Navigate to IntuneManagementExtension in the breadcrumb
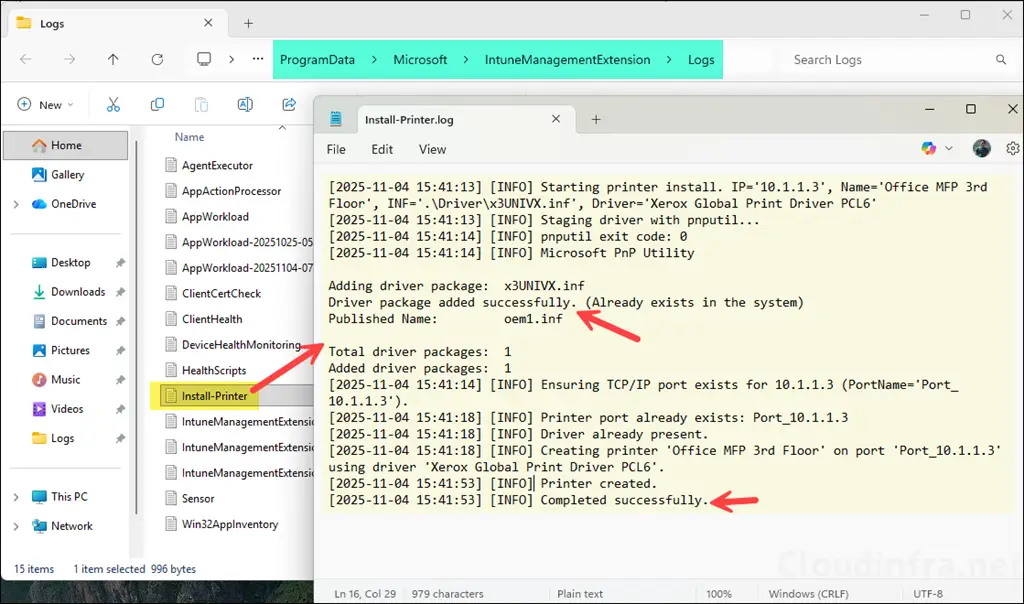The image size is (1024, 604). 566,59
